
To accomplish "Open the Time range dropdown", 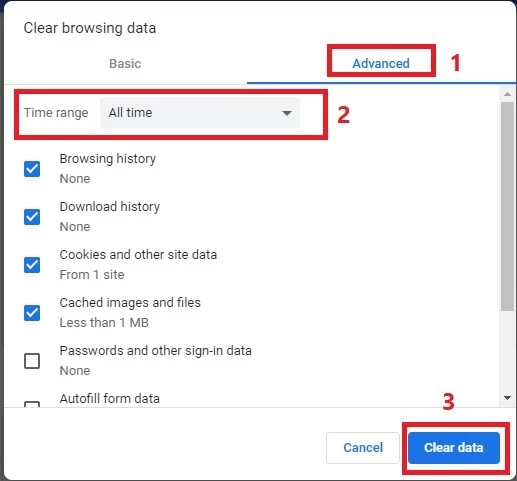I will 200,113.
